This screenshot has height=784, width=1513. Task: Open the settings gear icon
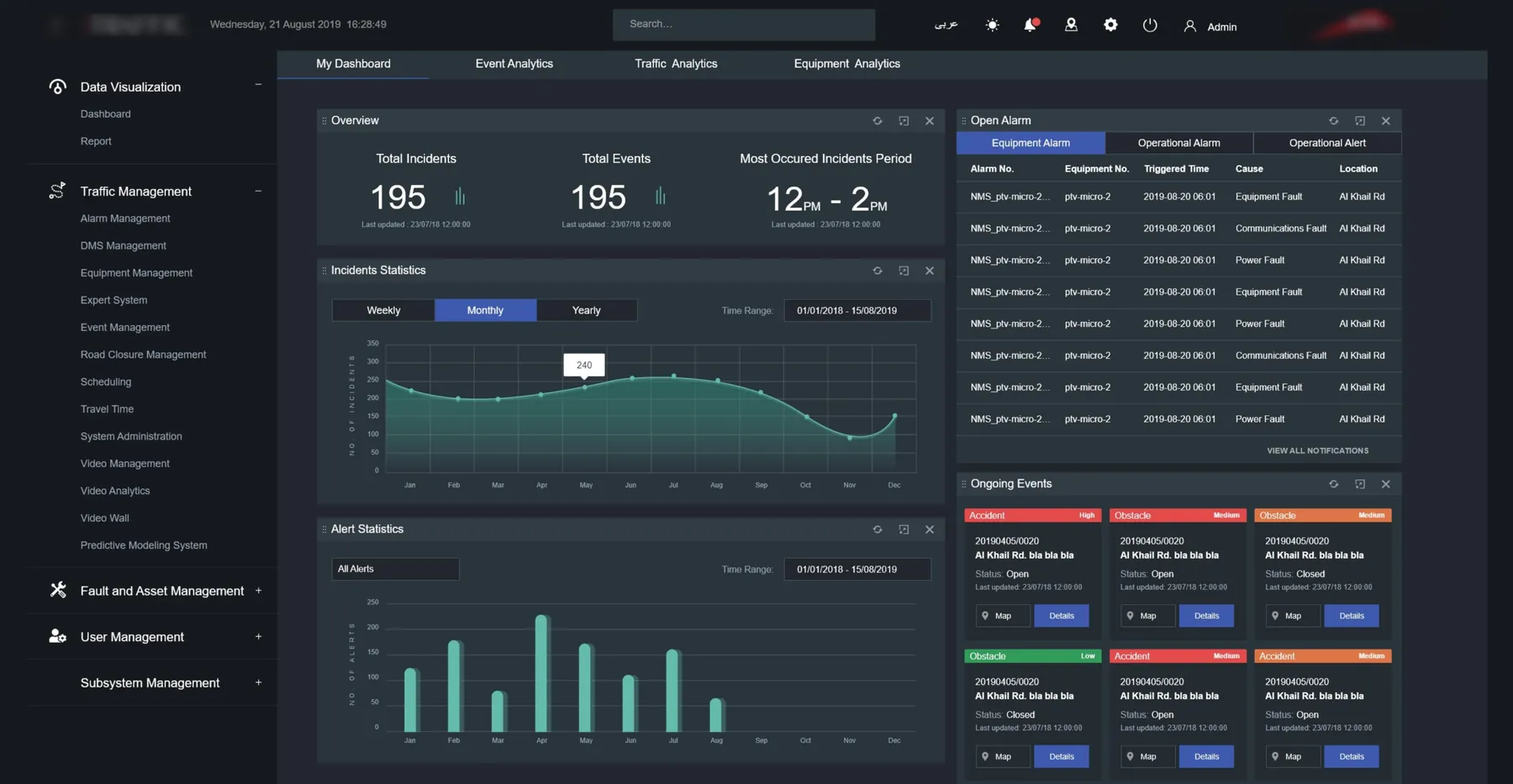click(1110, 25)
